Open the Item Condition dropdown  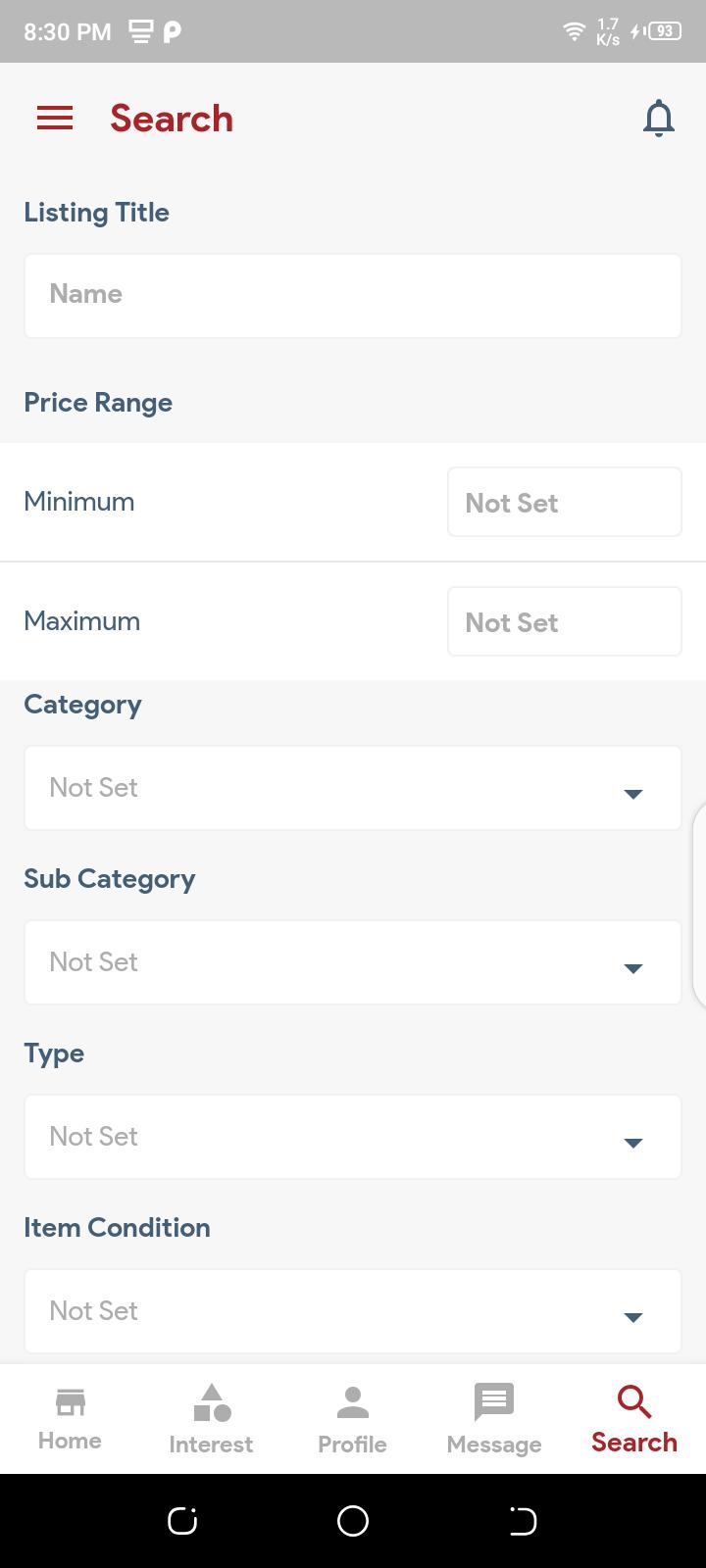point(353,1311)
